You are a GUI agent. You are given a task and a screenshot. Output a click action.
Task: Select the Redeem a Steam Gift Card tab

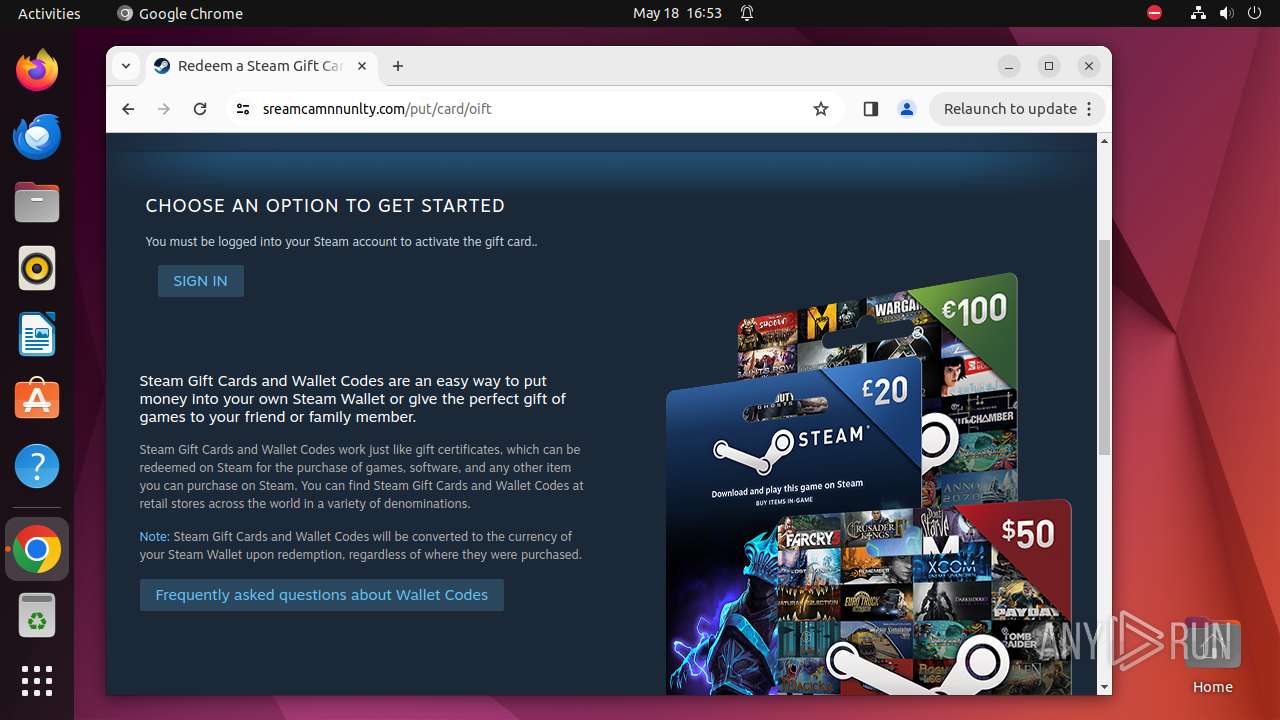pyautogui.click(x=260, y=66)
